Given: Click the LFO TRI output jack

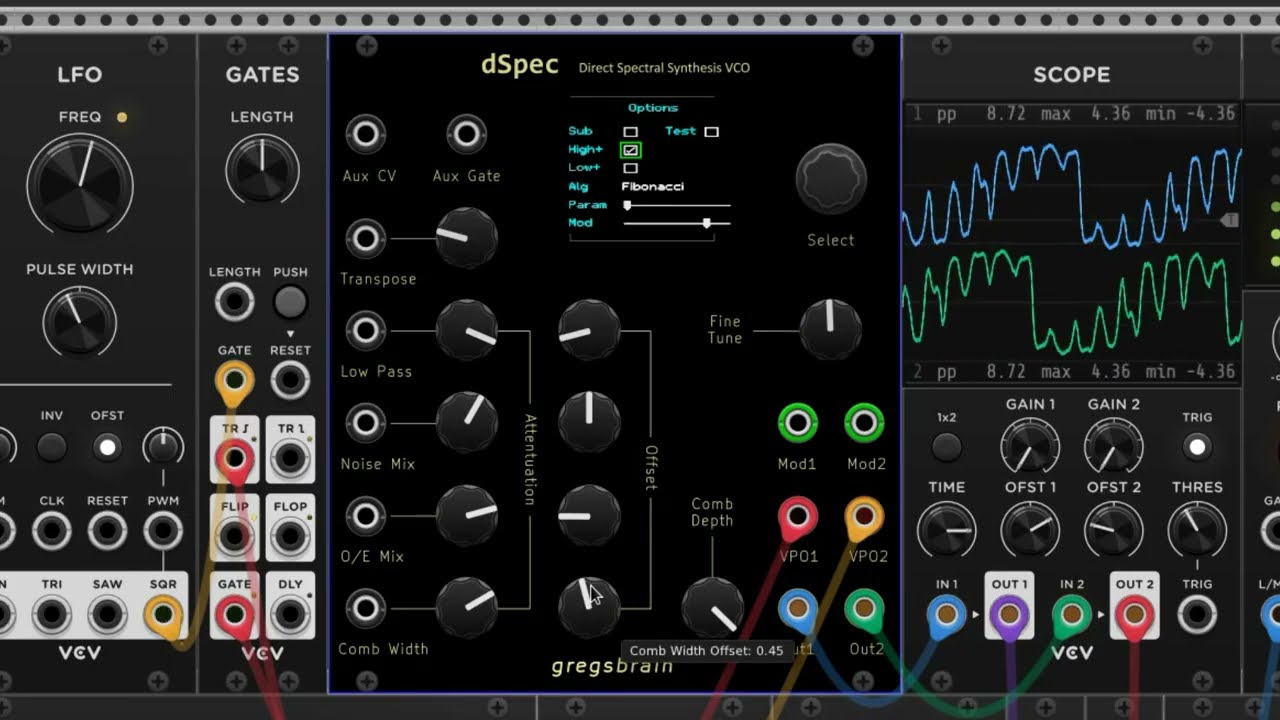Looking at the screenshot, I should pyautogui.click(x=51, y=613).
